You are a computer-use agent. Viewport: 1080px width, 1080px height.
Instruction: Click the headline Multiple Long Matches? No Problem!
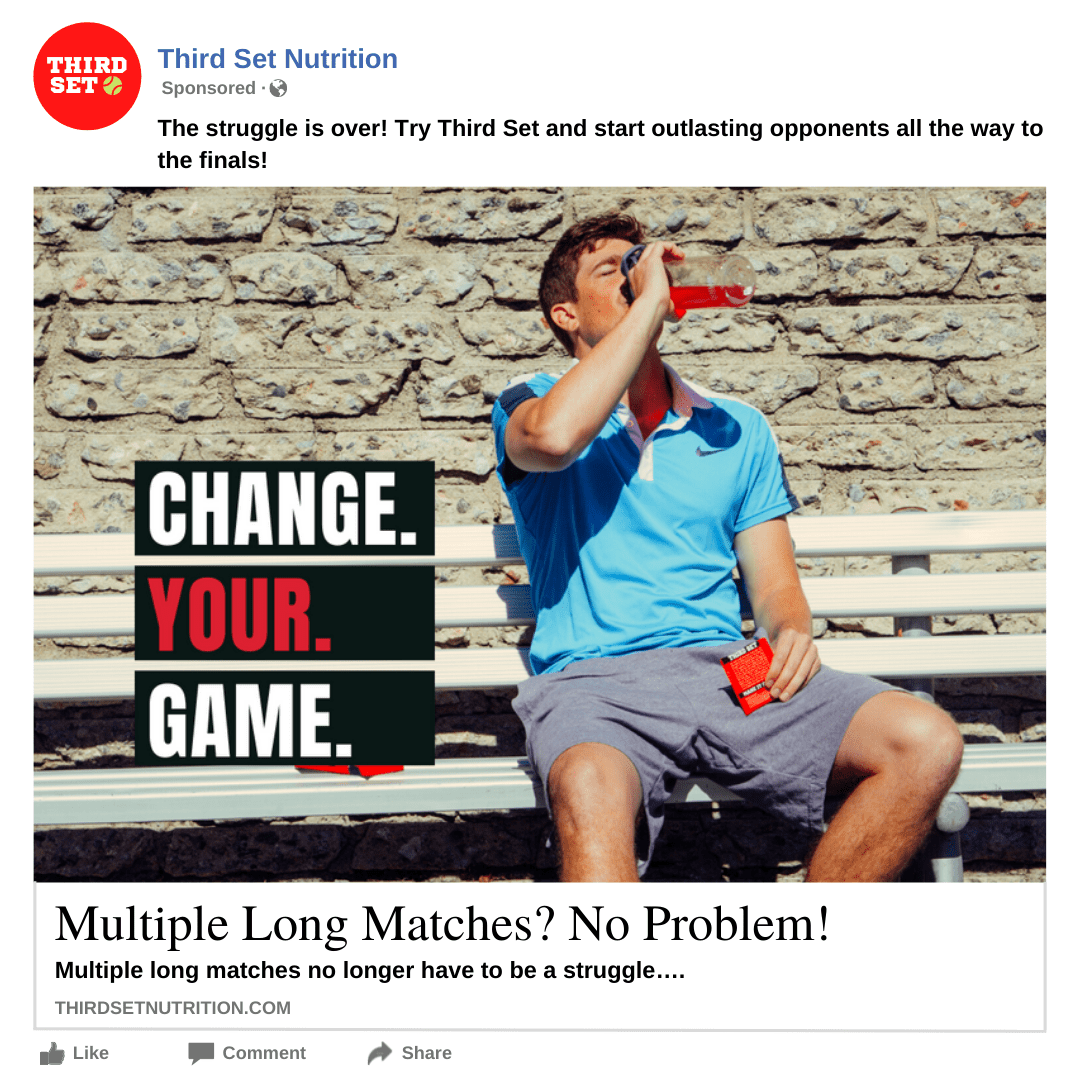pyautogui.click(x=442, y=924)
